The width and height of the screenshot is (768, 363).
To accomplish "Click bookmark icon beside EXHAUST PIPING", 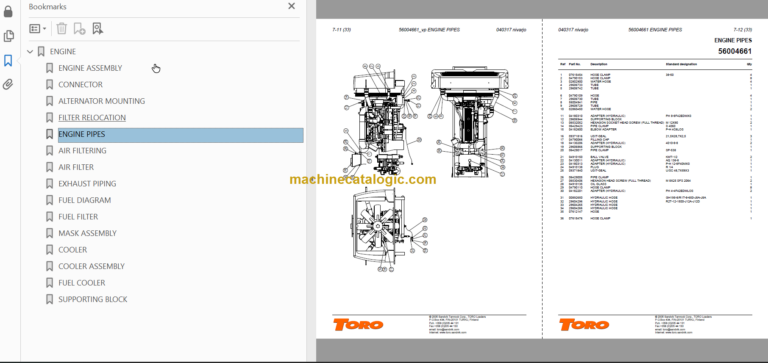I will coord(49,184).
